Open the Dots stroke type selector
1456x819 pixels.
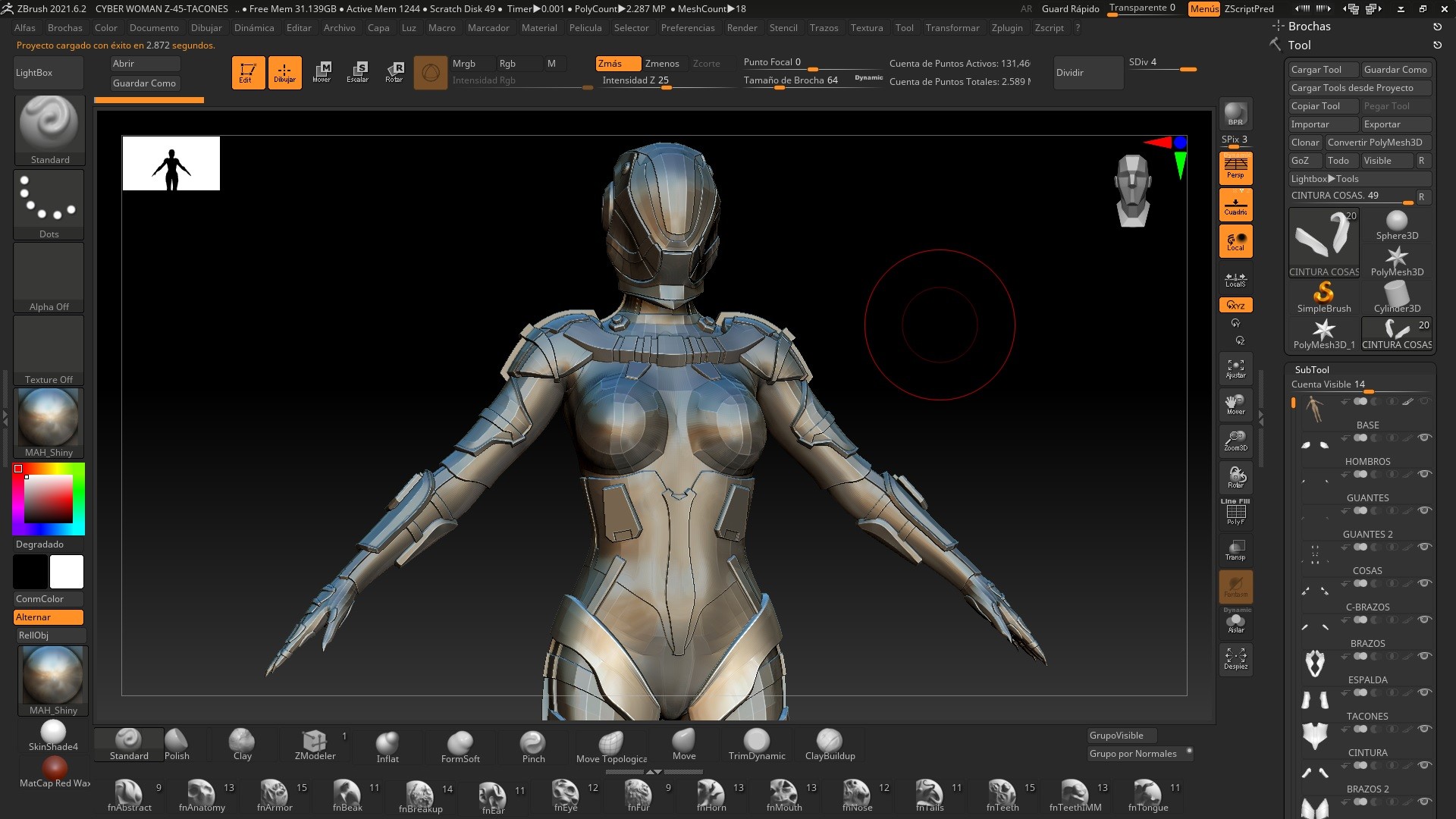point(49,205)
